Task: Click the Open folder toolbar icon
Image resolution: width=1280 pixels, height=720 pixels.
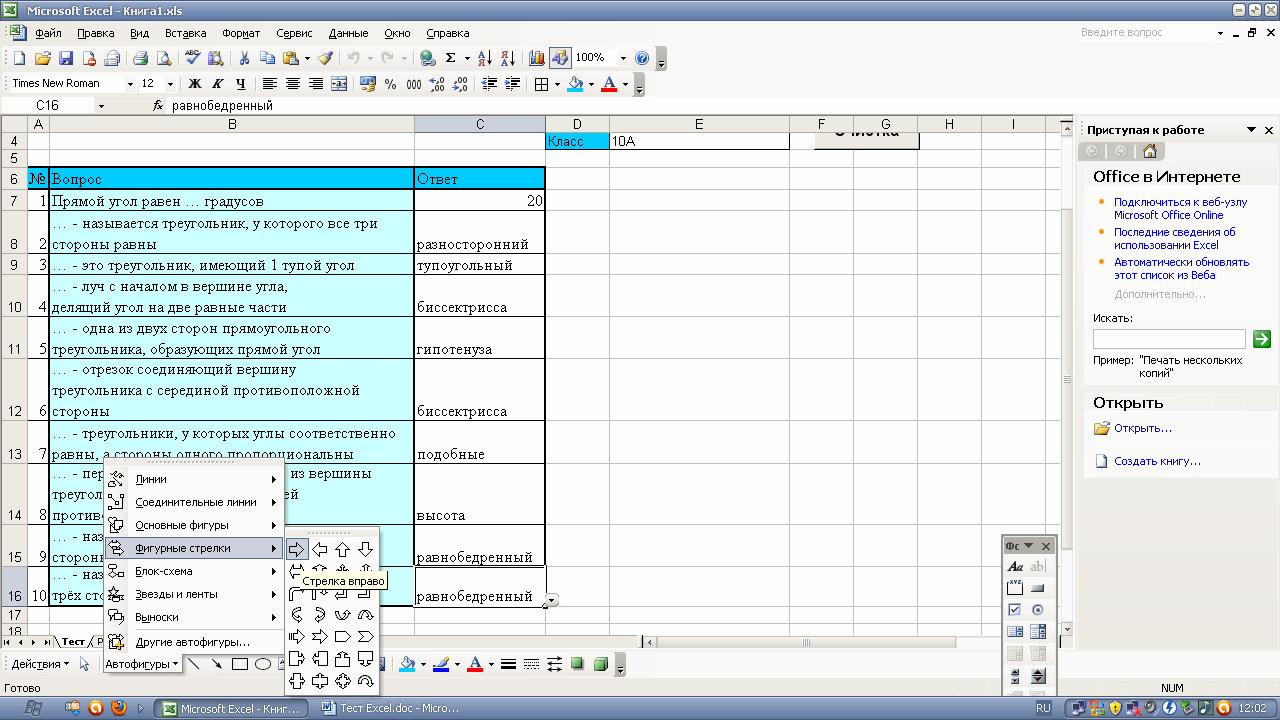Action: 43,58
